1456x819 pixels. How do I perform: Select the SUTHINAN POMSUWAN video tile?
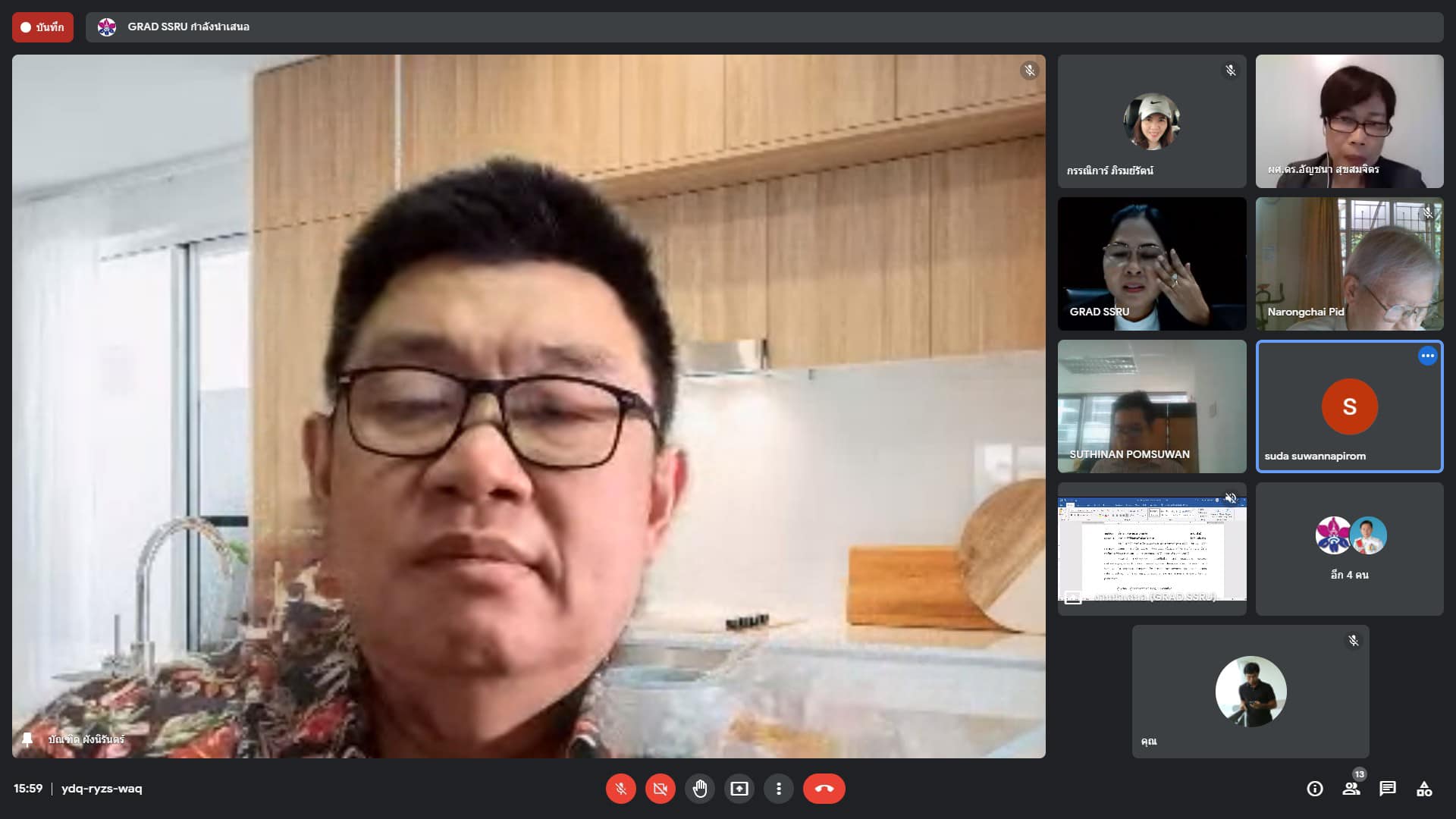coord(1151,406)
